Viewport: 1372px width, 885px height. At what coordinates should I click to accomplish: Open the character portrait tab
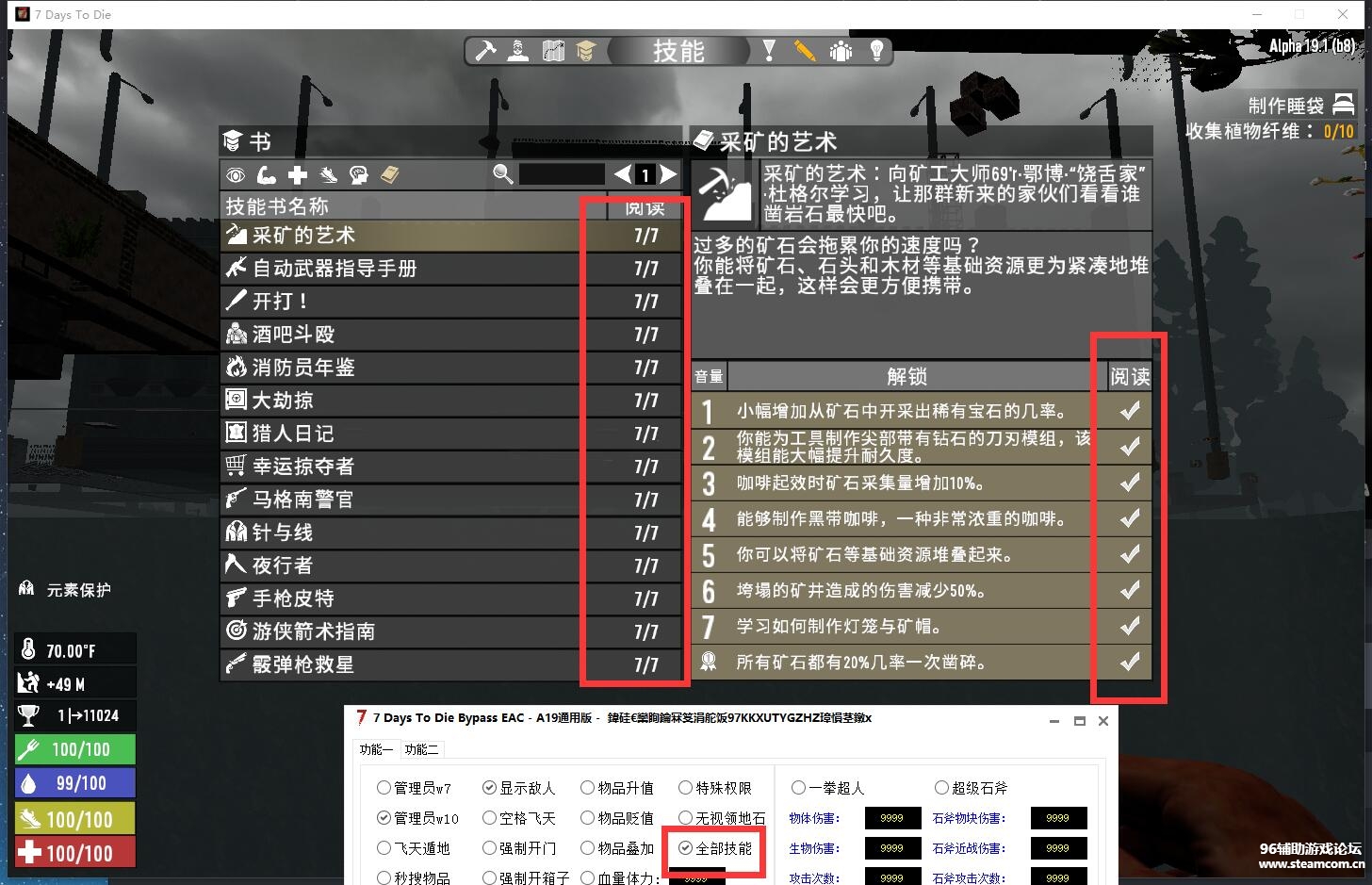517,51
